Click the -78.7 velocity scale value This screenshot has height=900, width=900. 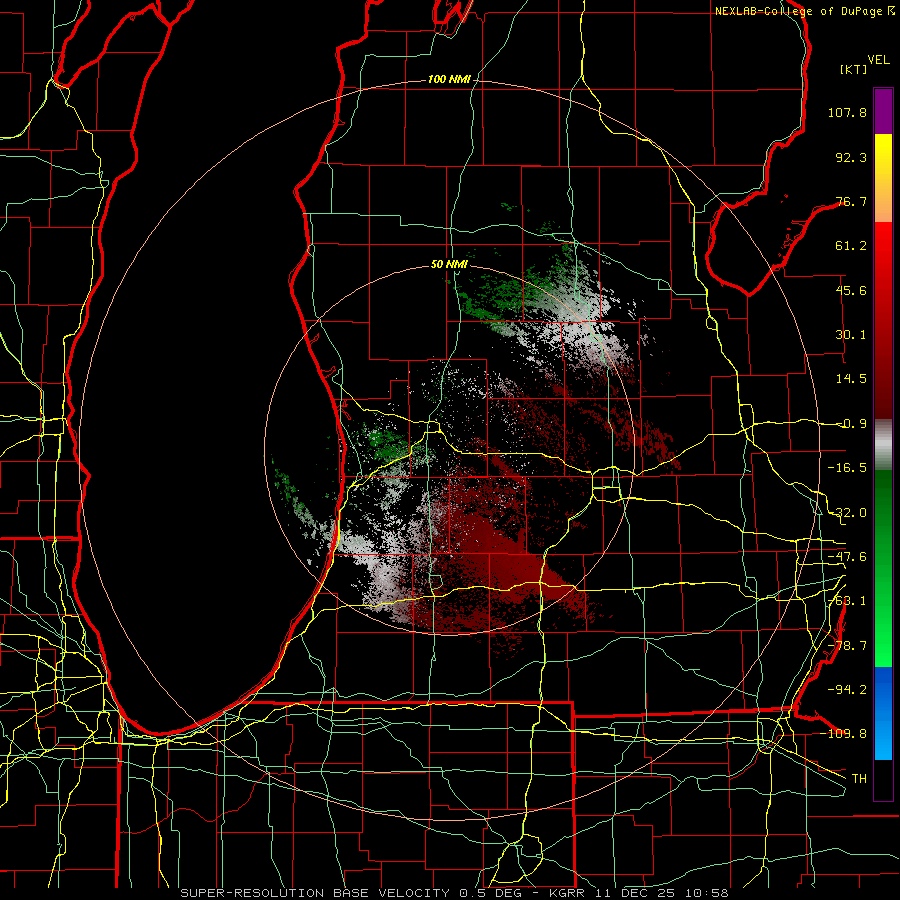(x=847, y=646)
